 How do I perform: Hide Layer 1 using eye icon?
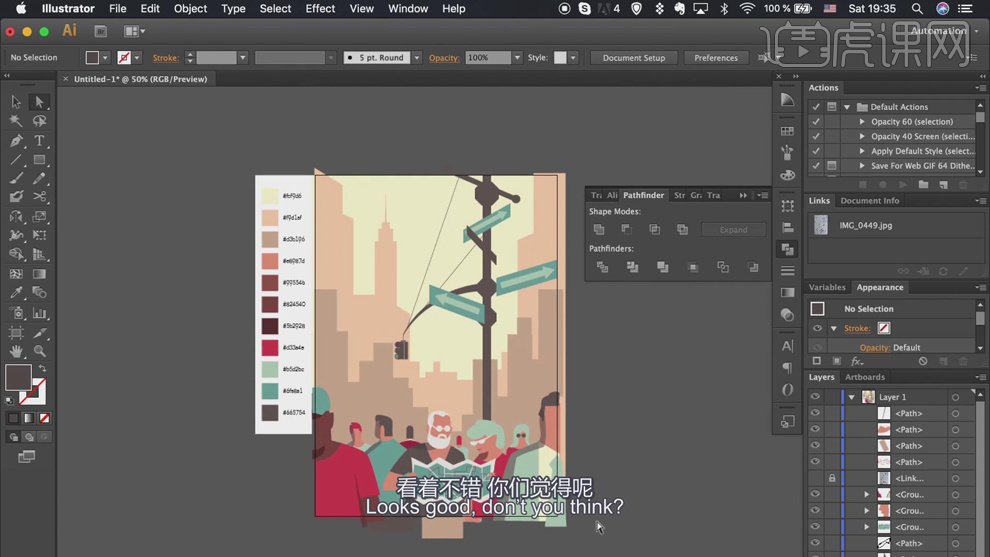[815, 397]
